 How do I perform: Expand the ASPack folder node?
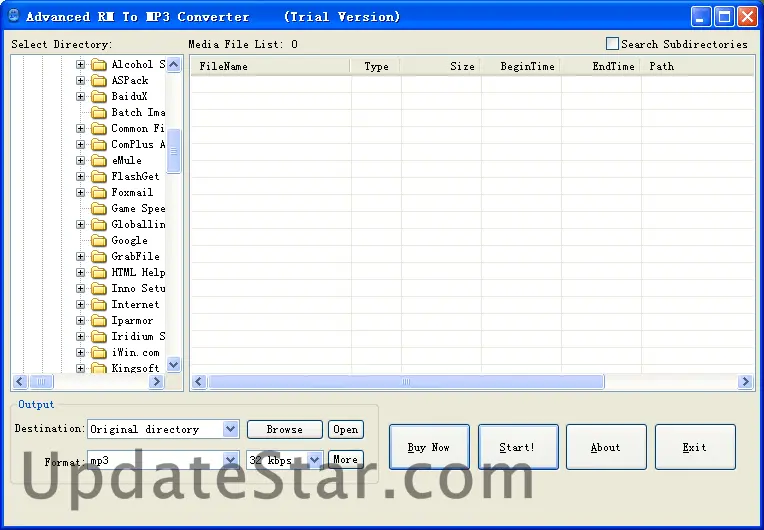coord(80,80)
